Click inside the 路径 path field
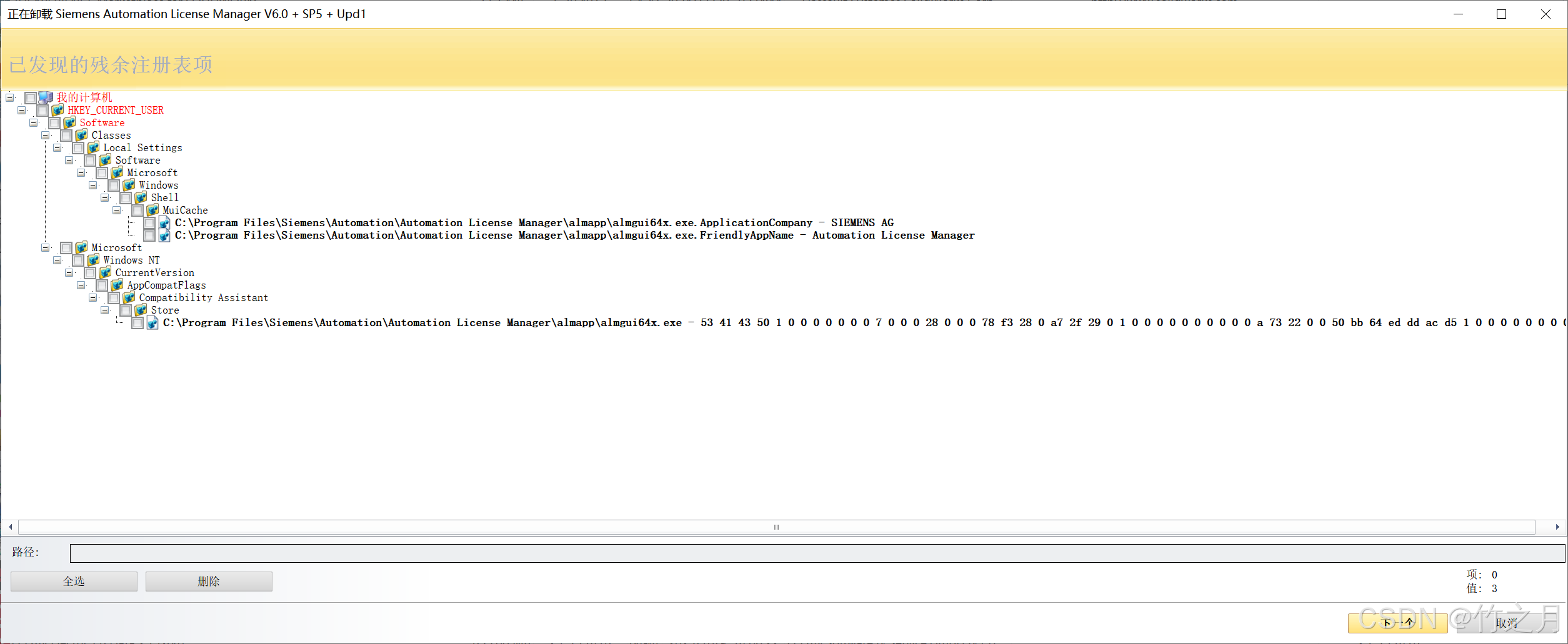This screenshot has height=644, width=1568. [x=817, y=553]
